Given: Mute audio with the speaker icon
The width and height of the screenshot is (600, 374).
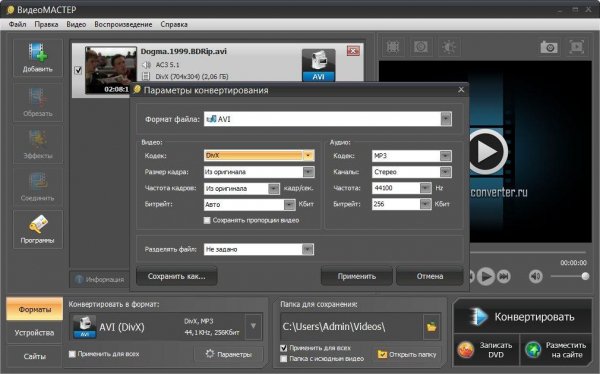Looking at the screenshot, I should [535, 276].
